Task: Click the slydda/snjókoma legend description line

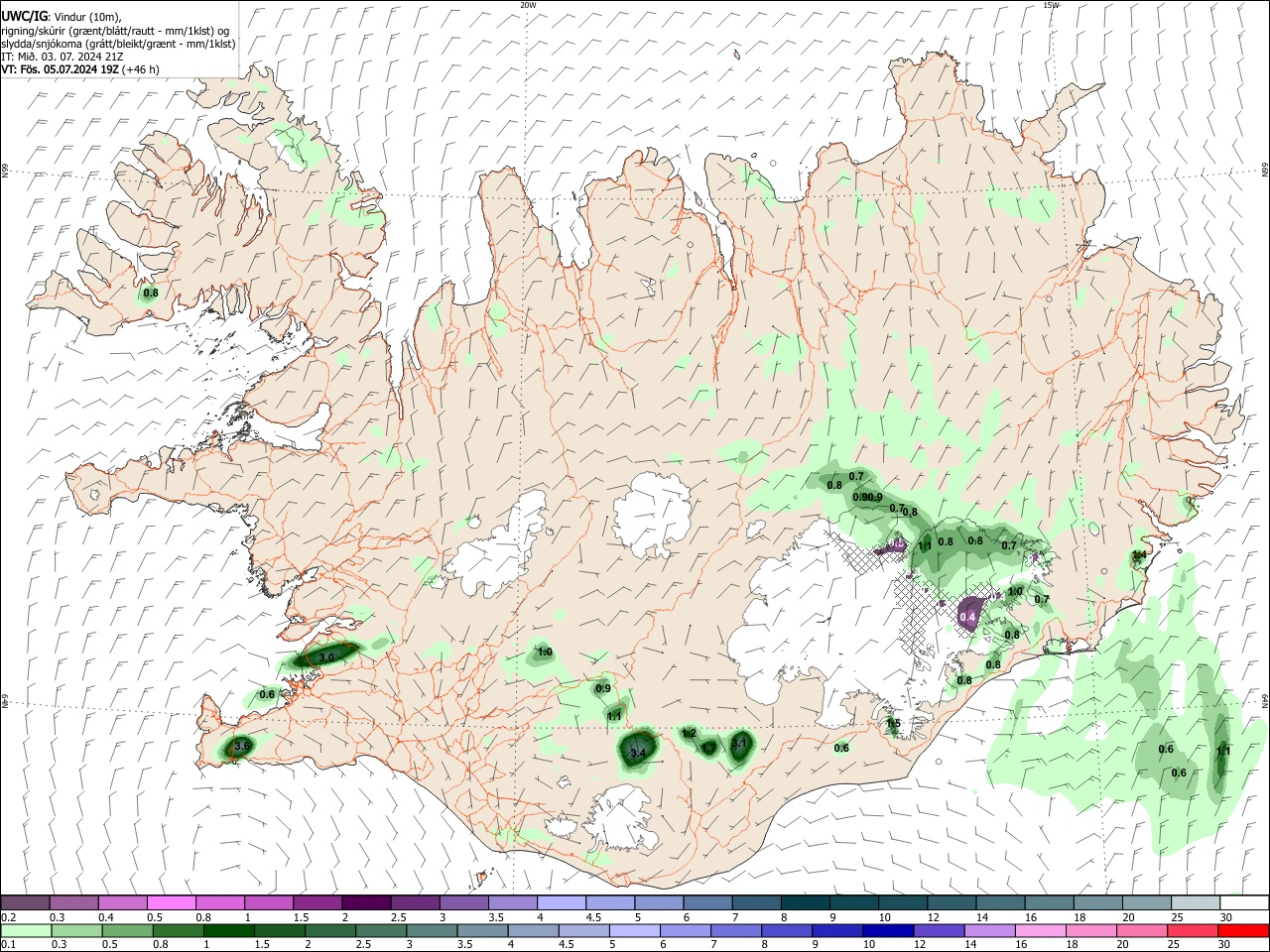Action: [x=118, y=44]
